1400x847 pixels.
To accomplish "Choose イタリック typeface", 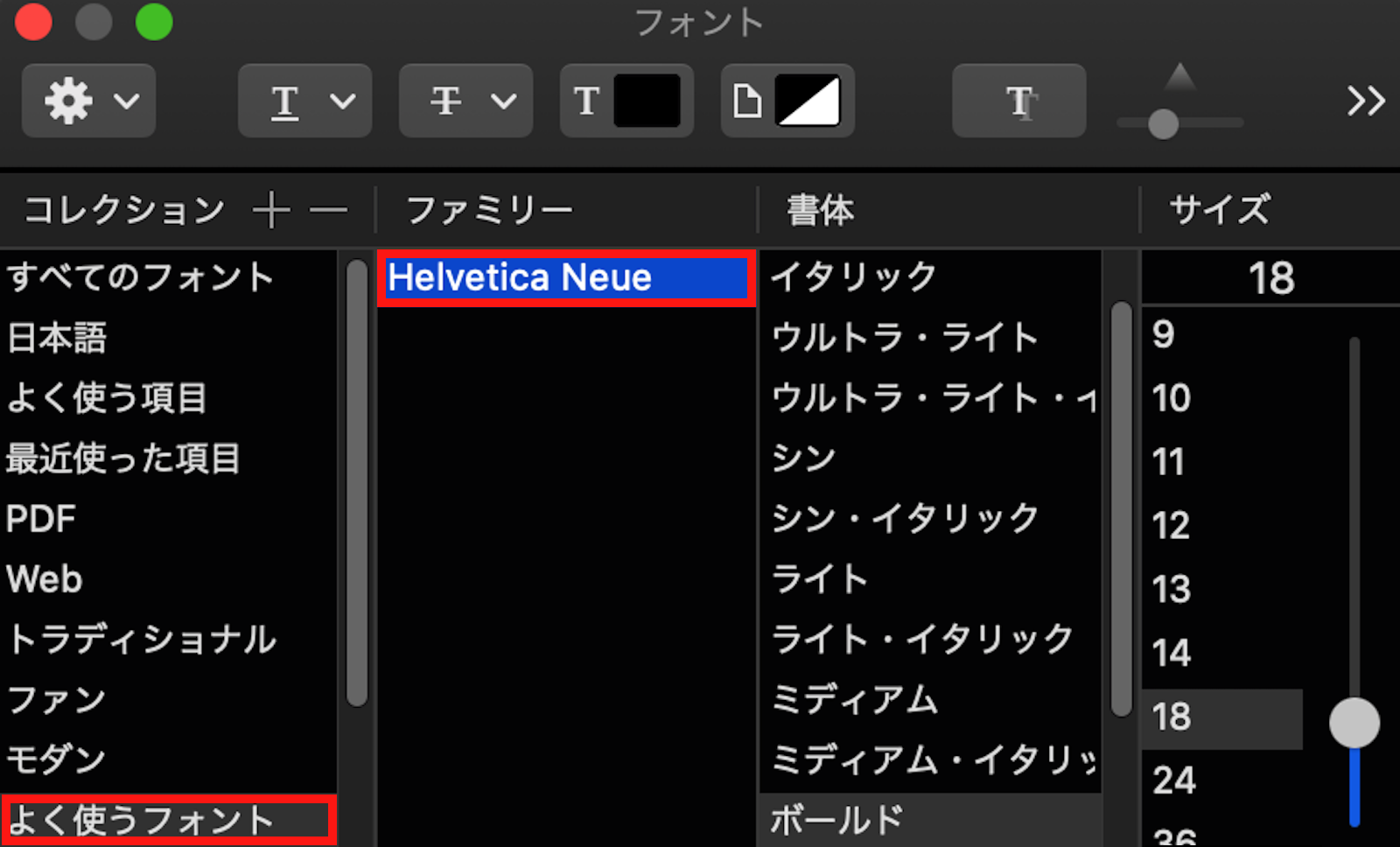I will [930, 277].
